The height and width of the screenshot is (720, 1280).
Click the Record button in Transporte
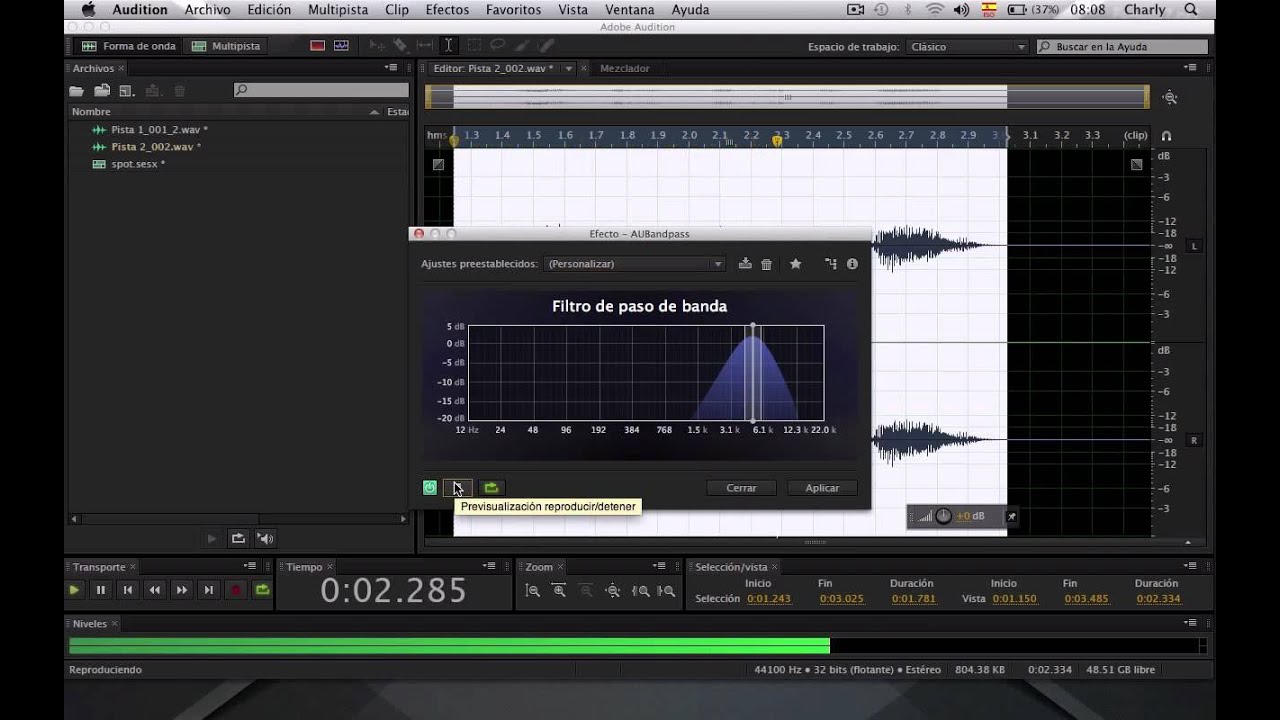click(x=236, y=590)
